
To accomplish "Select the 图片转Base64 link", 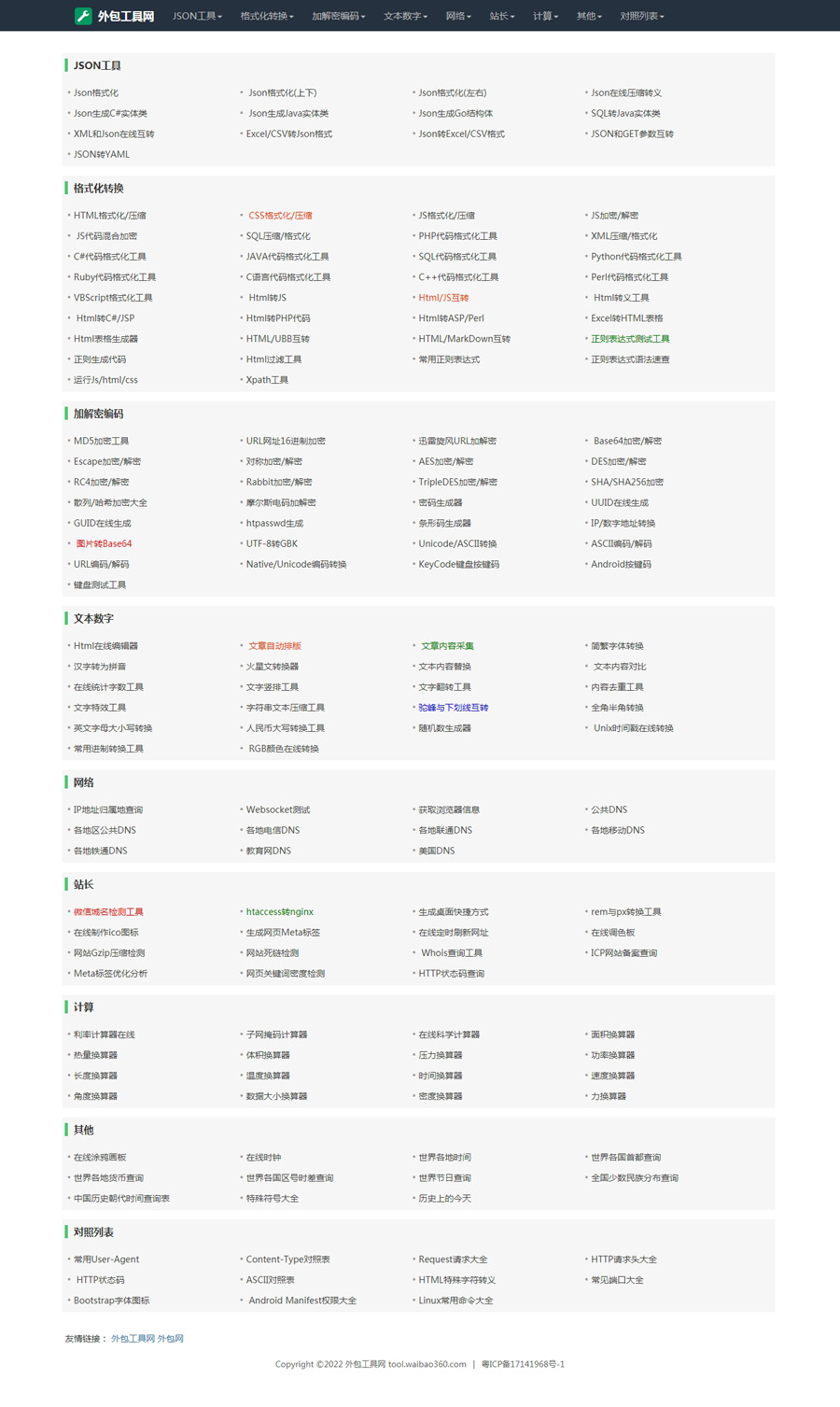I will point(104,543).
